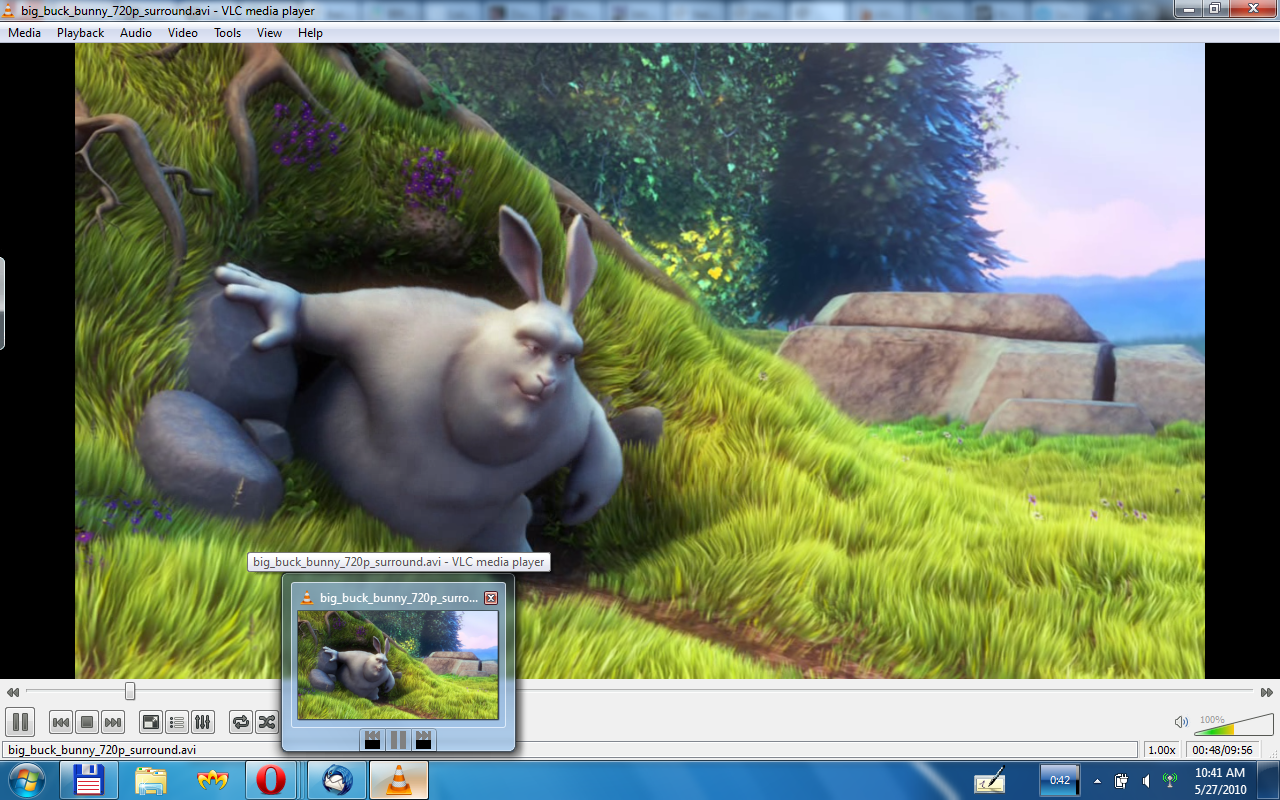
Task: Open the Tools menu
Action: 226,32
